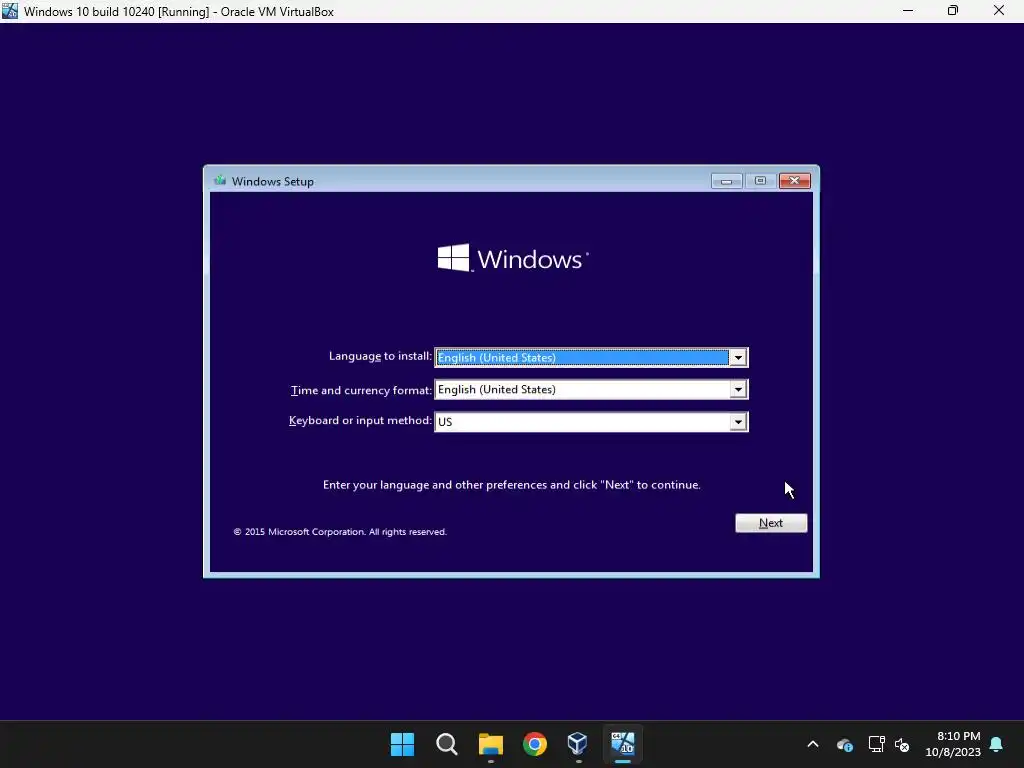Open Keyboard or input method dropdown arrow

738,422
